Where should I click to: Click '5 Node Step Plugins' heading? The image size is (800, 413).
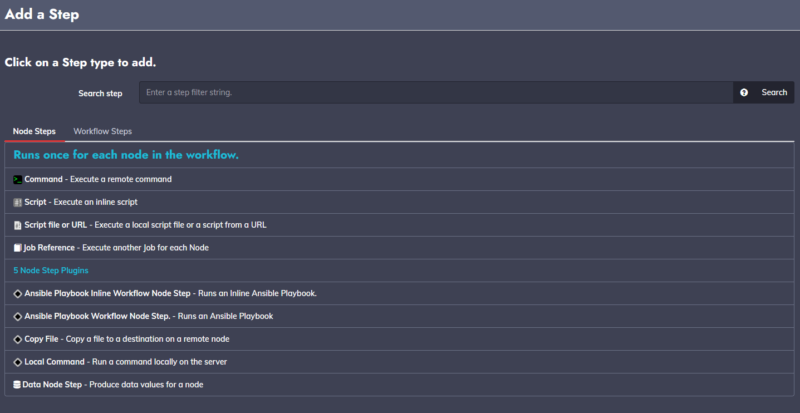(x=51, y=271)
